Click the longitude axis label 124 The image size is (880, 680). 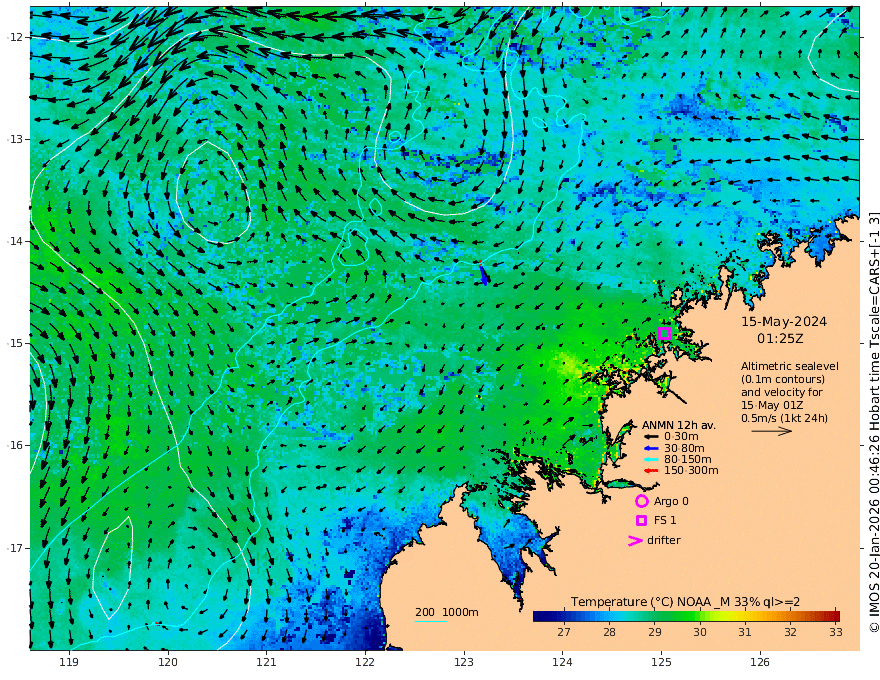562,662
